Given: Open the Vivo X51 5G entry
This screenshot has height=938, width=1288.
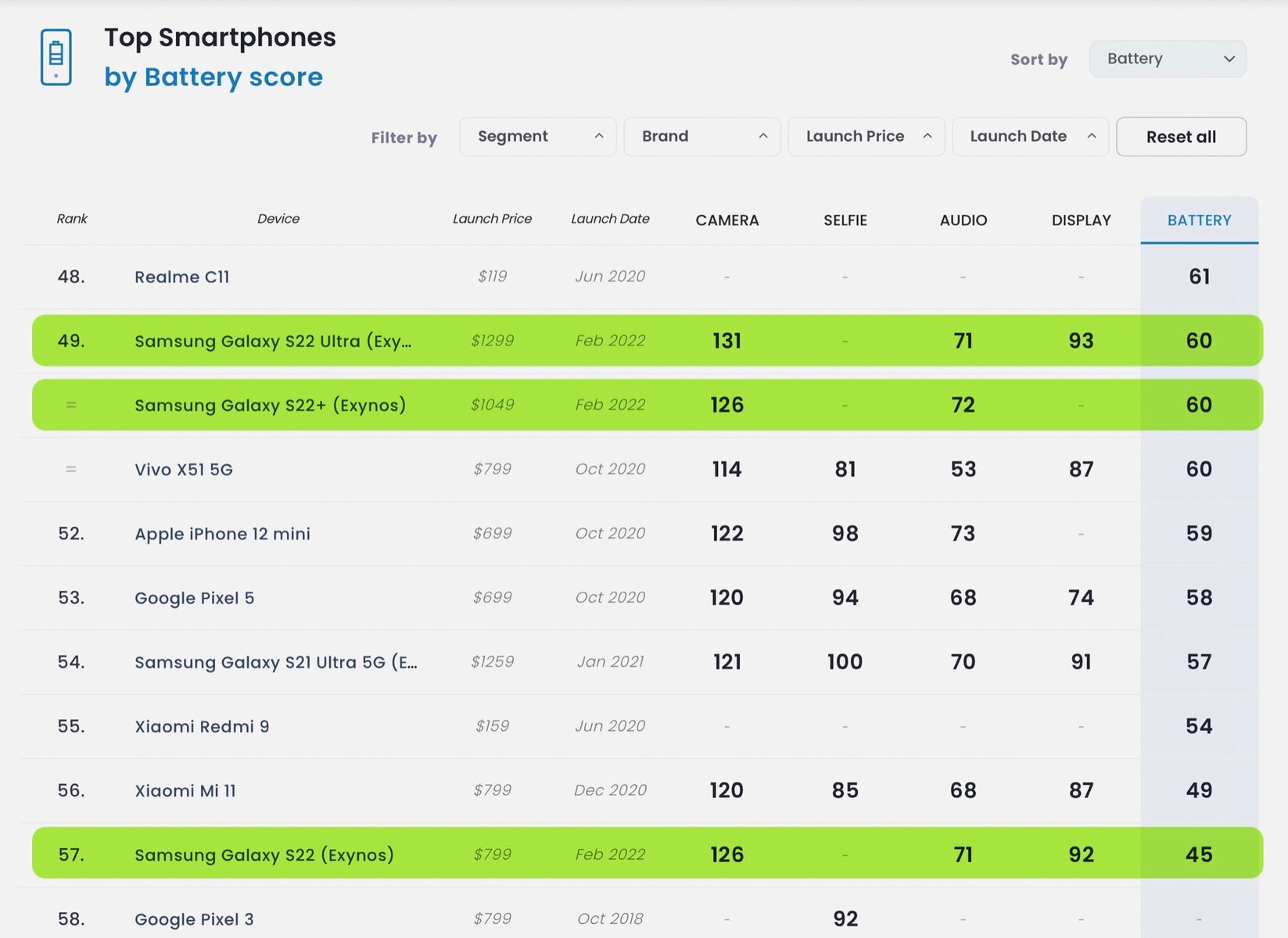Looking at the screenshot, I should (184, 469).
